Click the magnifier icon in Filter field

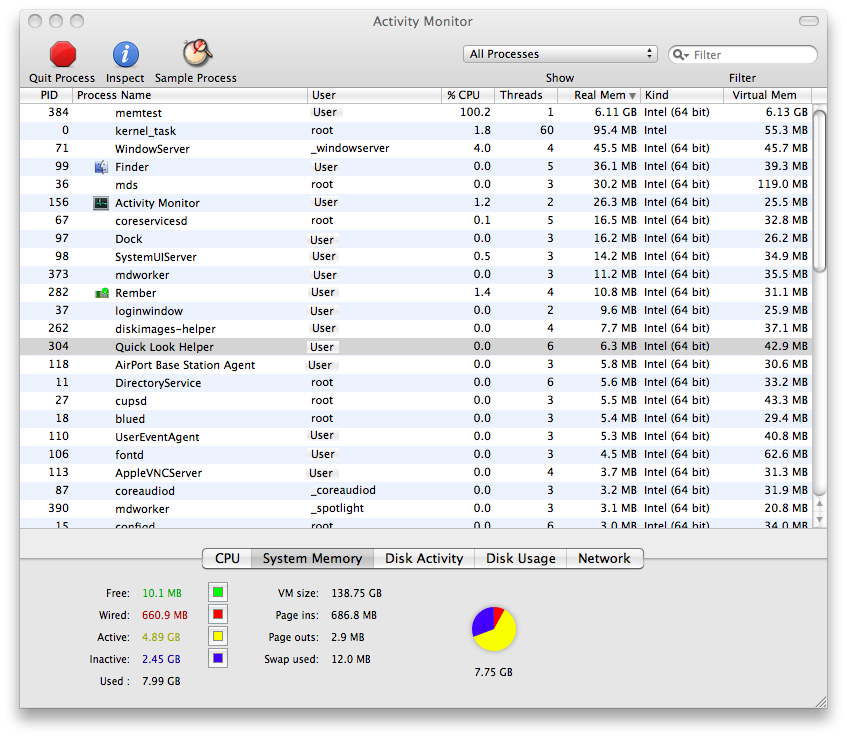680,55
